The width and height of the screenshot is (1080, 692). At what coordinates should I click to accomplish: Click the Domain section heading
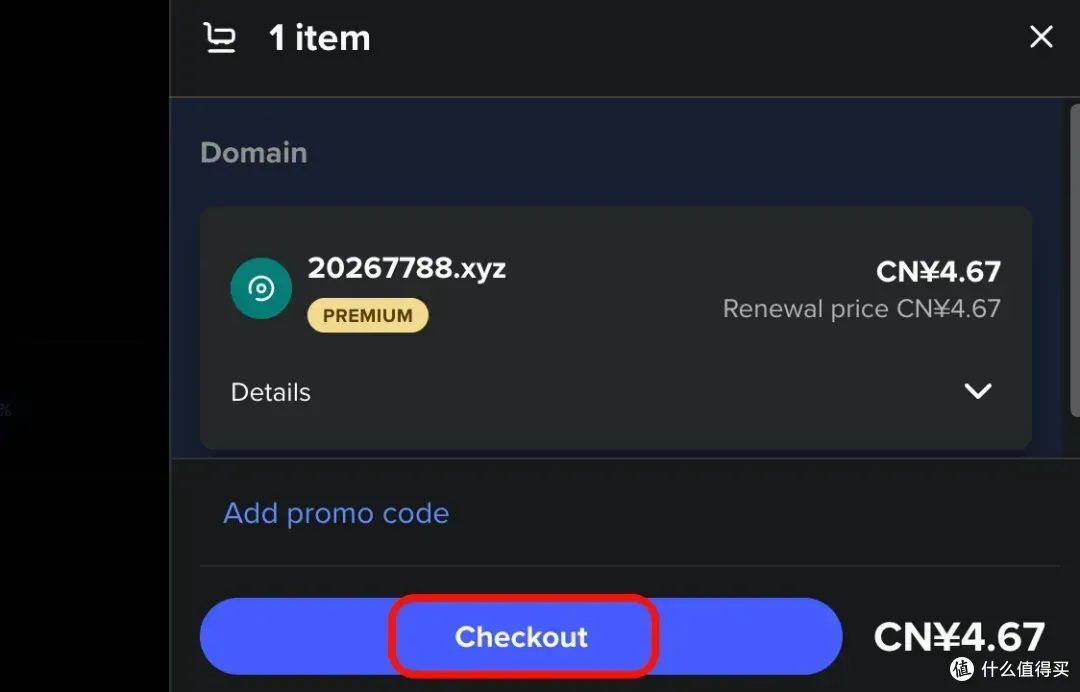coord(254,153)
